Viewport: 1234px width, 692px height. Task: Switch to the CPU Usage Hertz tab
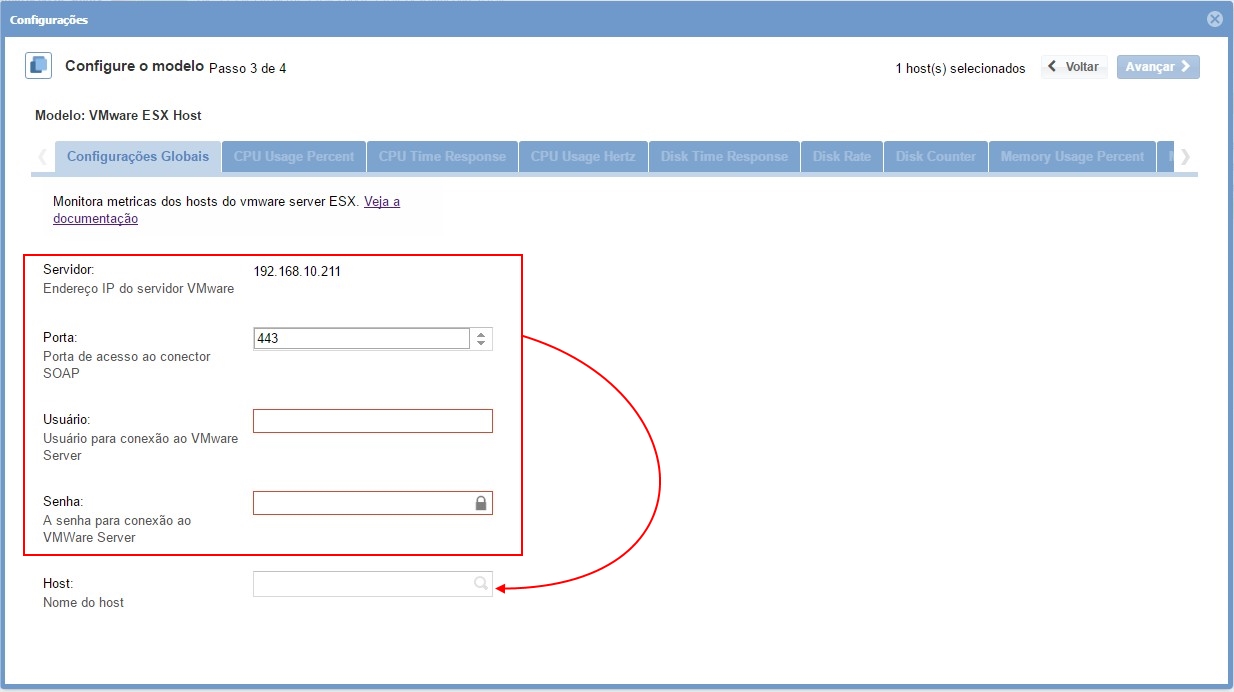583,157
